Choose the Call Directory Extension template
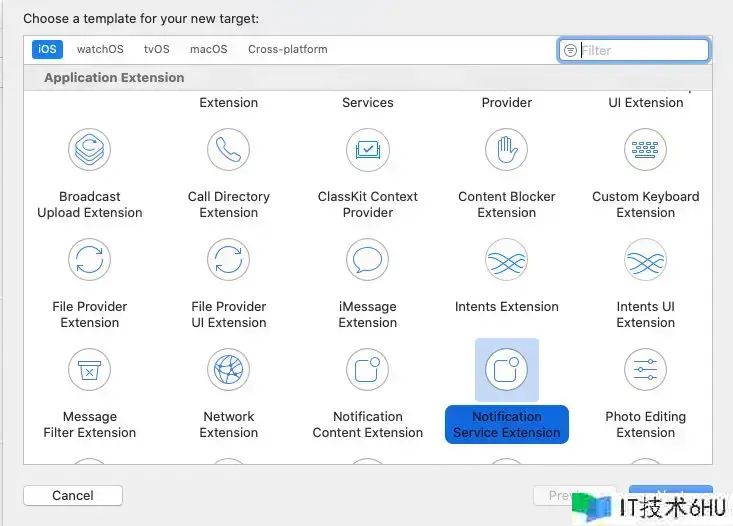 [x=228, y=150]
